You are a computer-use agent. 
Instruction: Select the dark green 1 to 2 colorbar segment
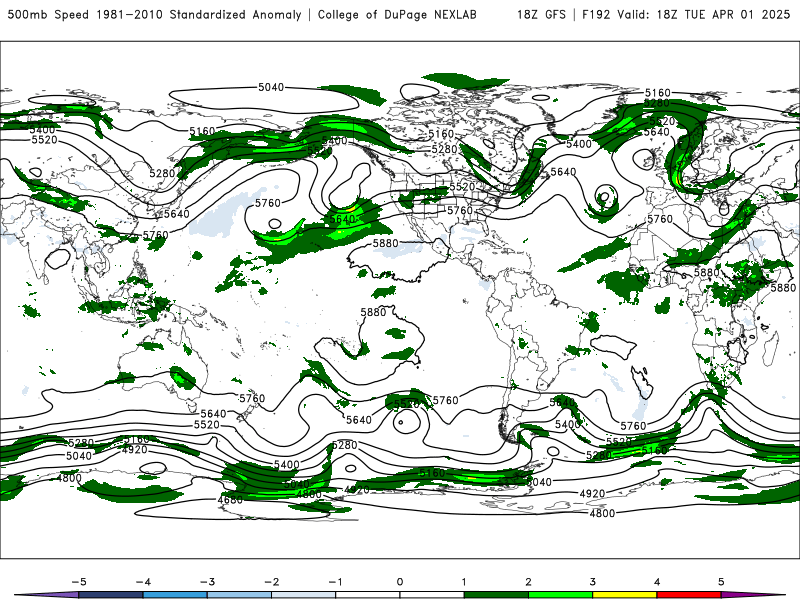click(496, 595)
